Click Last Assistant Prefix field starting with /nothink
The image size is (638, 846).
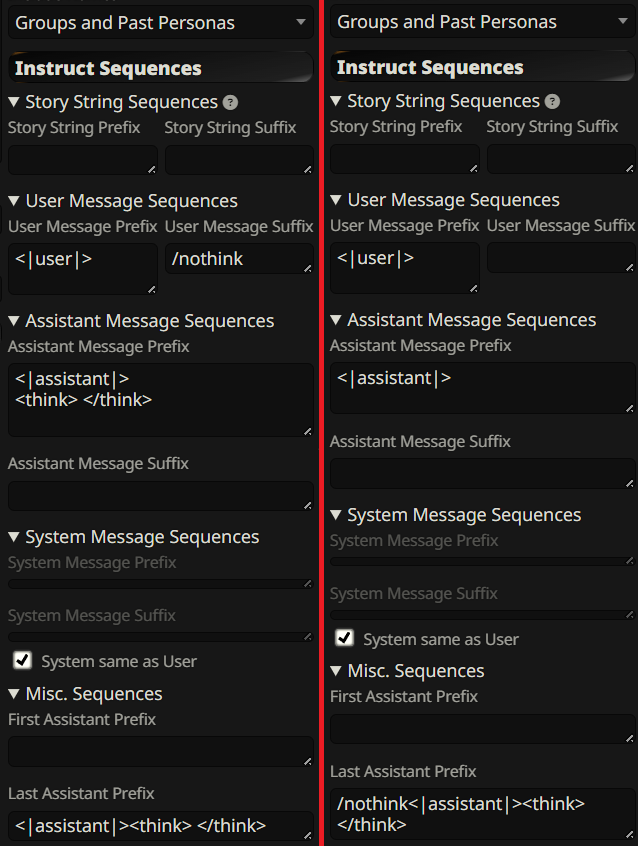[x=482, y=813]
